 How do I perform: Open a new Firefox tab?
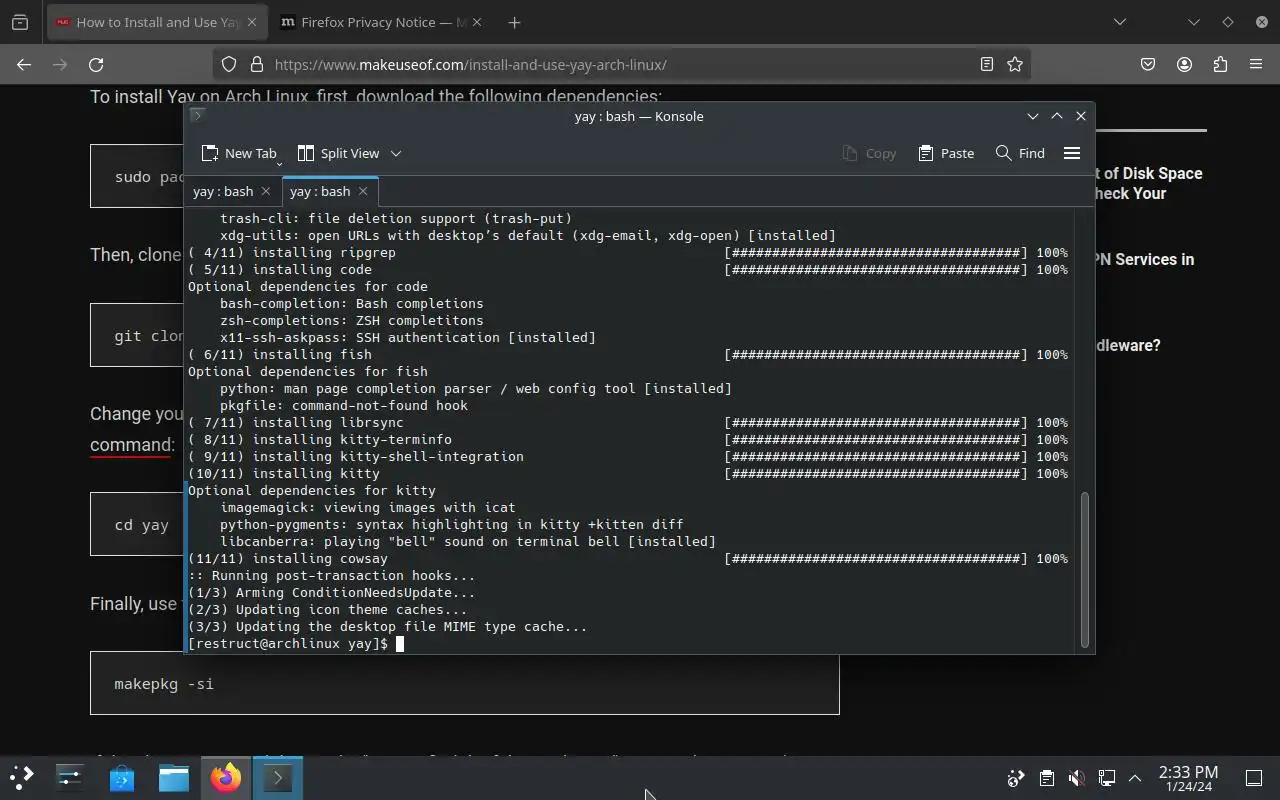tap(514, 22)
